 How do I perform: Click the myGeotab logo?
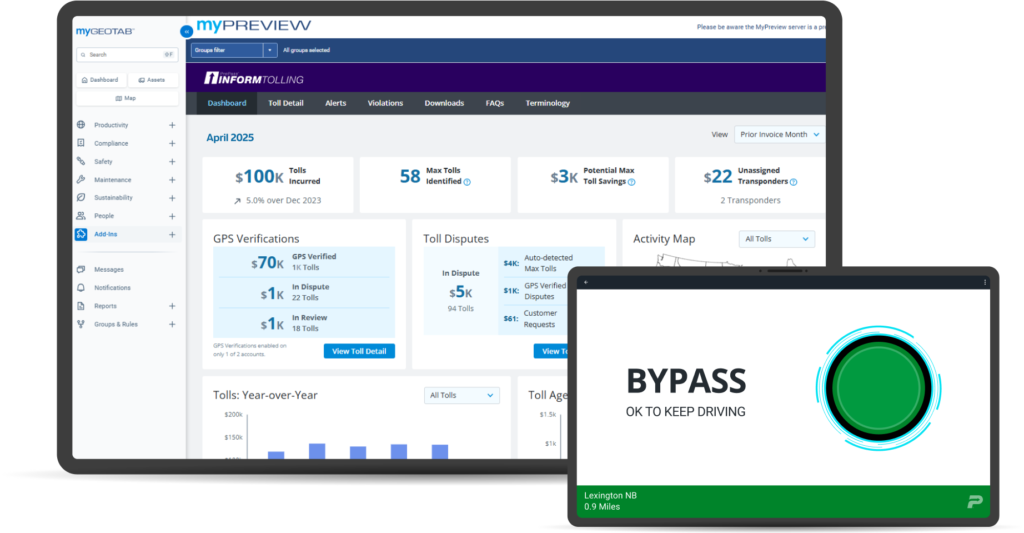pyautogui.click(x=105, y=31)
